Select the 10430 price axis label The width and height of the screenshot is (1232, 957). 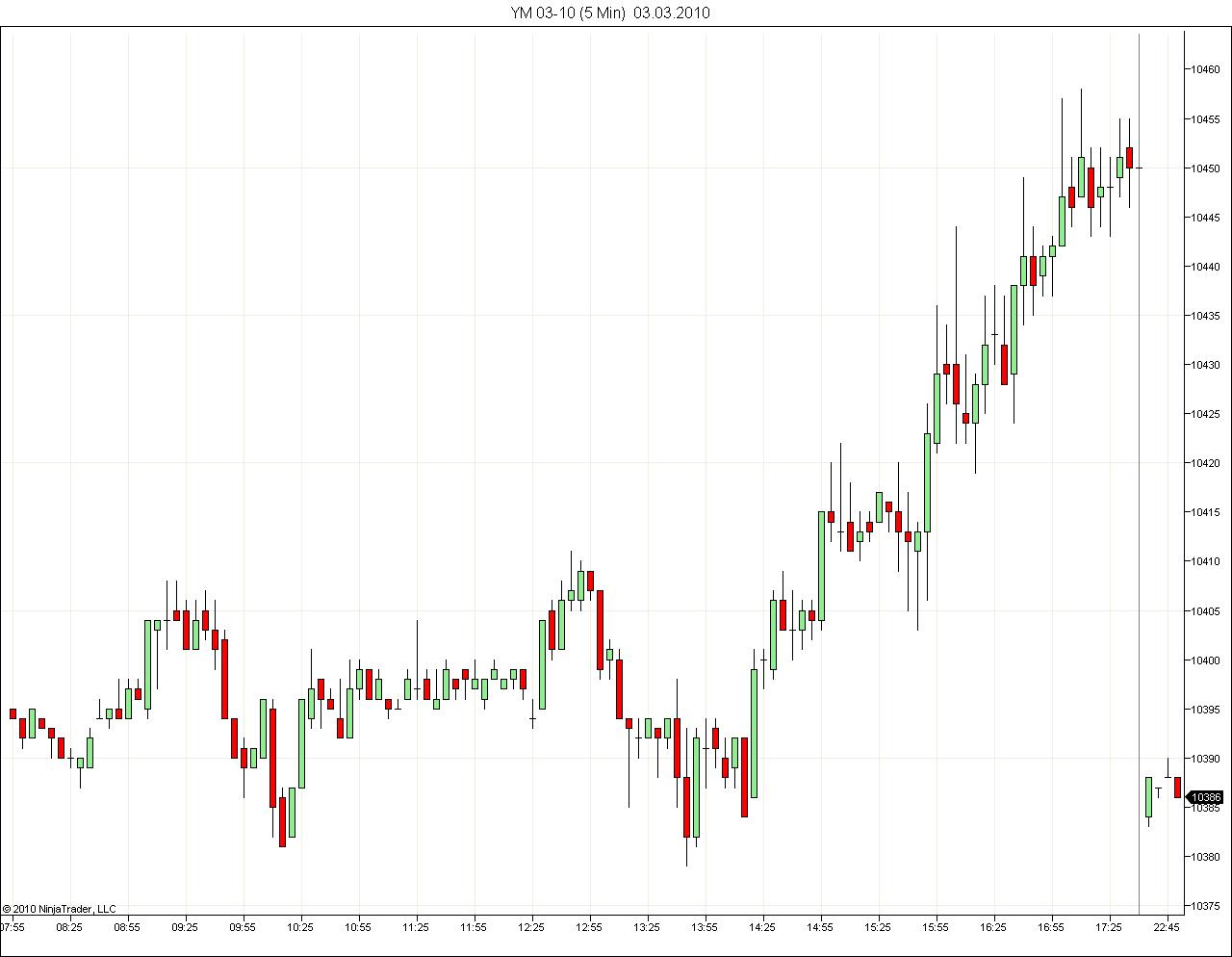pos(1206,365)
